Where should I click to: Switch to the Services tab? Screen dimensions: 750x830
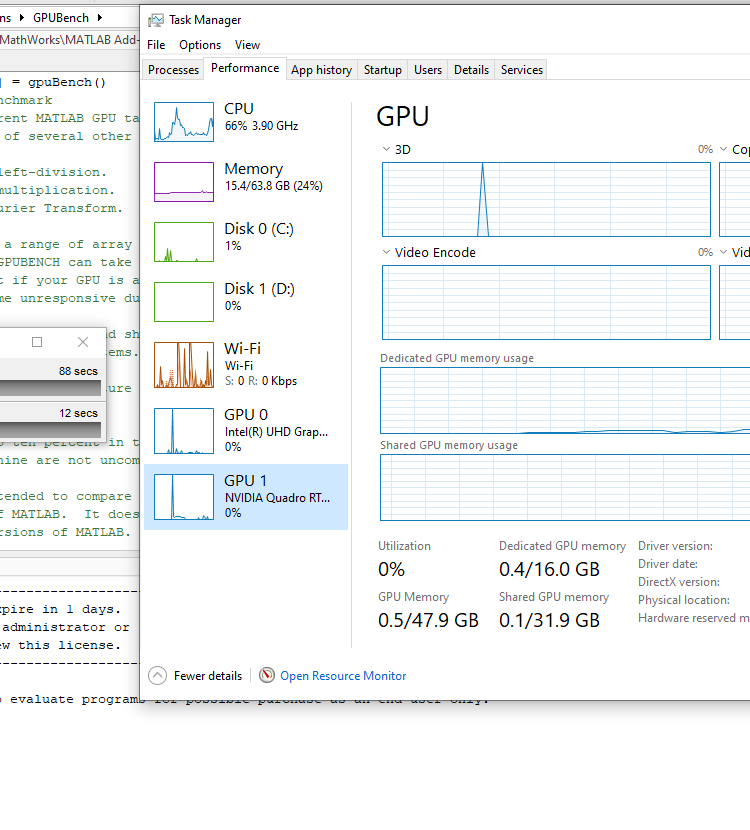pos(522,70)
